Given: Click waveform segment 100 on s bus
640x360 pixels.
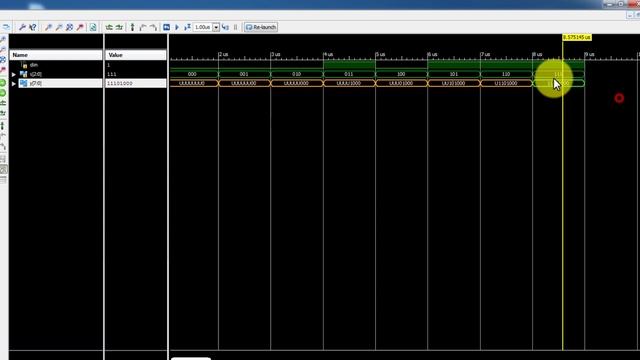Looking at the screenshot, I should tap(401, 74).
